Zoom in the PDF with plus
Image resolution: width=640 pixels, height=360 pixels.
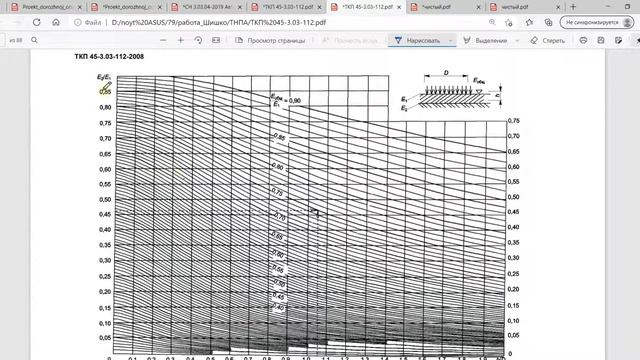181,40
